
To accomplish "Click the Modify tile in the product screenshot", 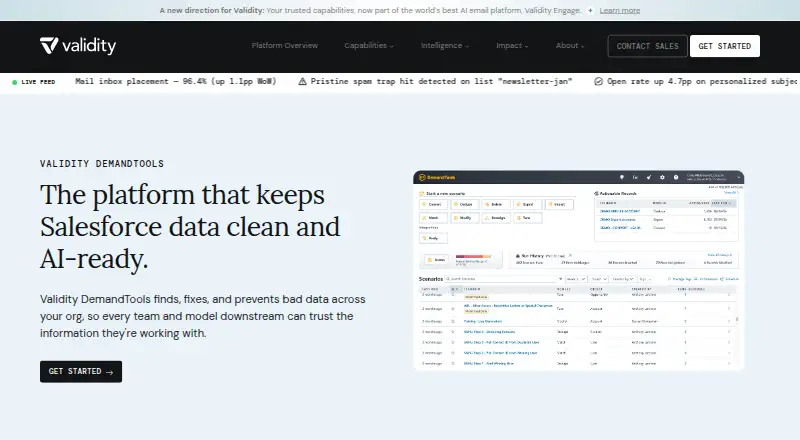I will point(465,218).
